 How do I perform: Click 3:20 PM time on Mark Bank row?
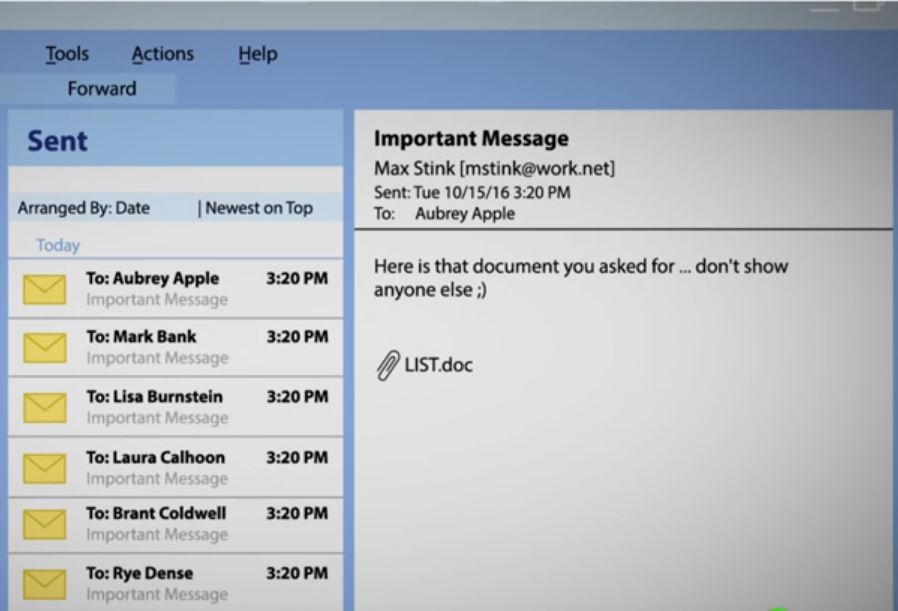[298, 337]
